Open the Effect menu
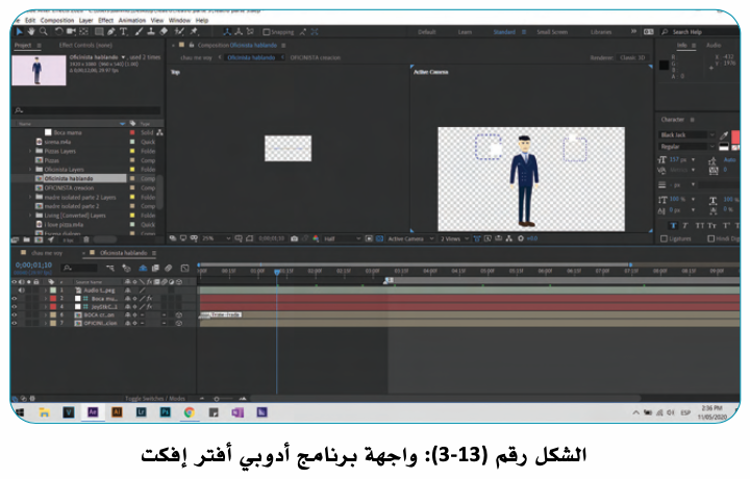This screenshot has height=479, width=750. [x=106, y=20]
